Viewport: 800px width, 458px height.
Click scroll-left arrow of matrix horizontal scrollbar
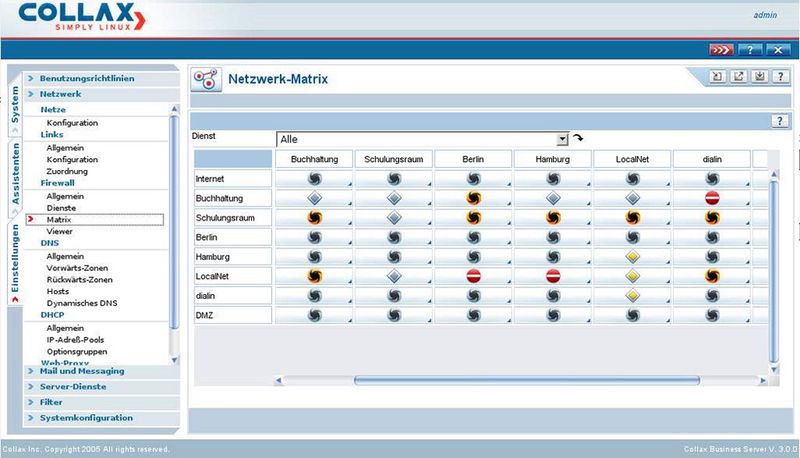pos(279,380)
